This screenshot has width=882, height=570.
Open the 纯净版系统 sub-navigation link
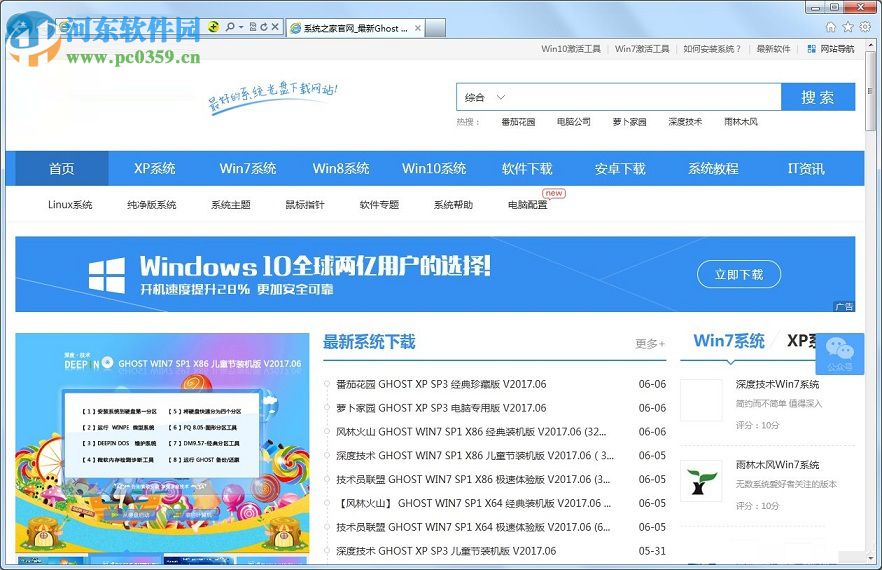152,205
